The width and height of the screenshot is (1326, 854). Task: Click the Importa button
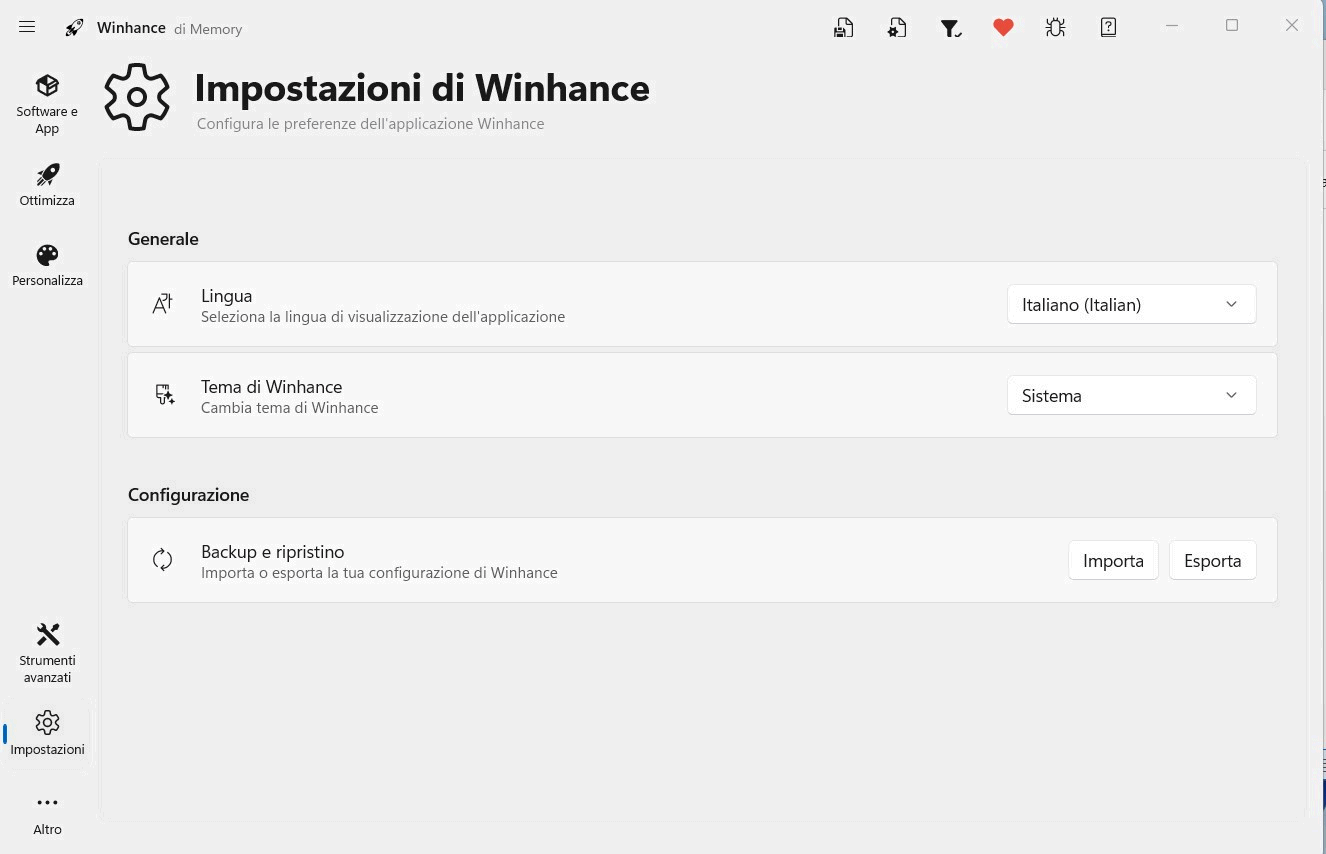coord(1113,560)
